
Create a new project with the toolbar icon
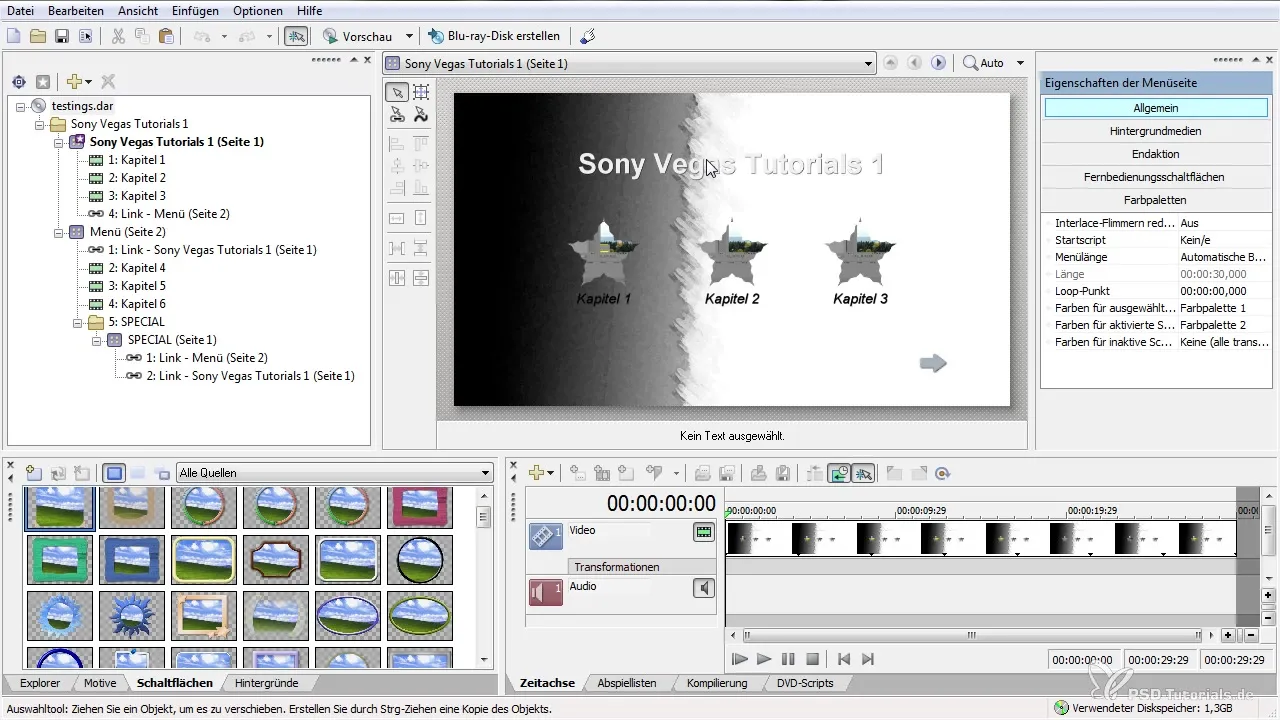(x=14, y=36)
